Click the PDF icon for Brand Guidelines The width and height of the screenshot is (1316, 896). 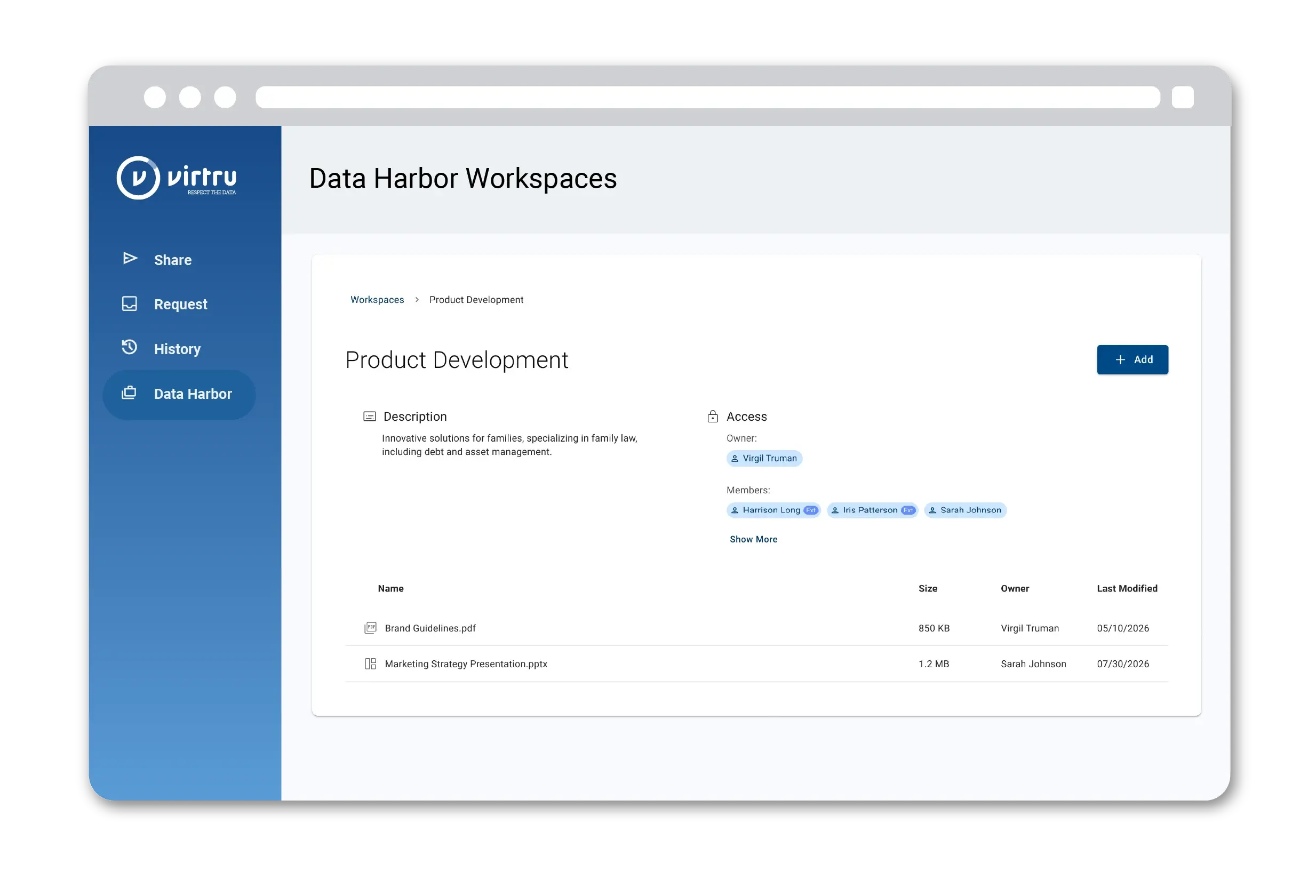pos(370,628)
